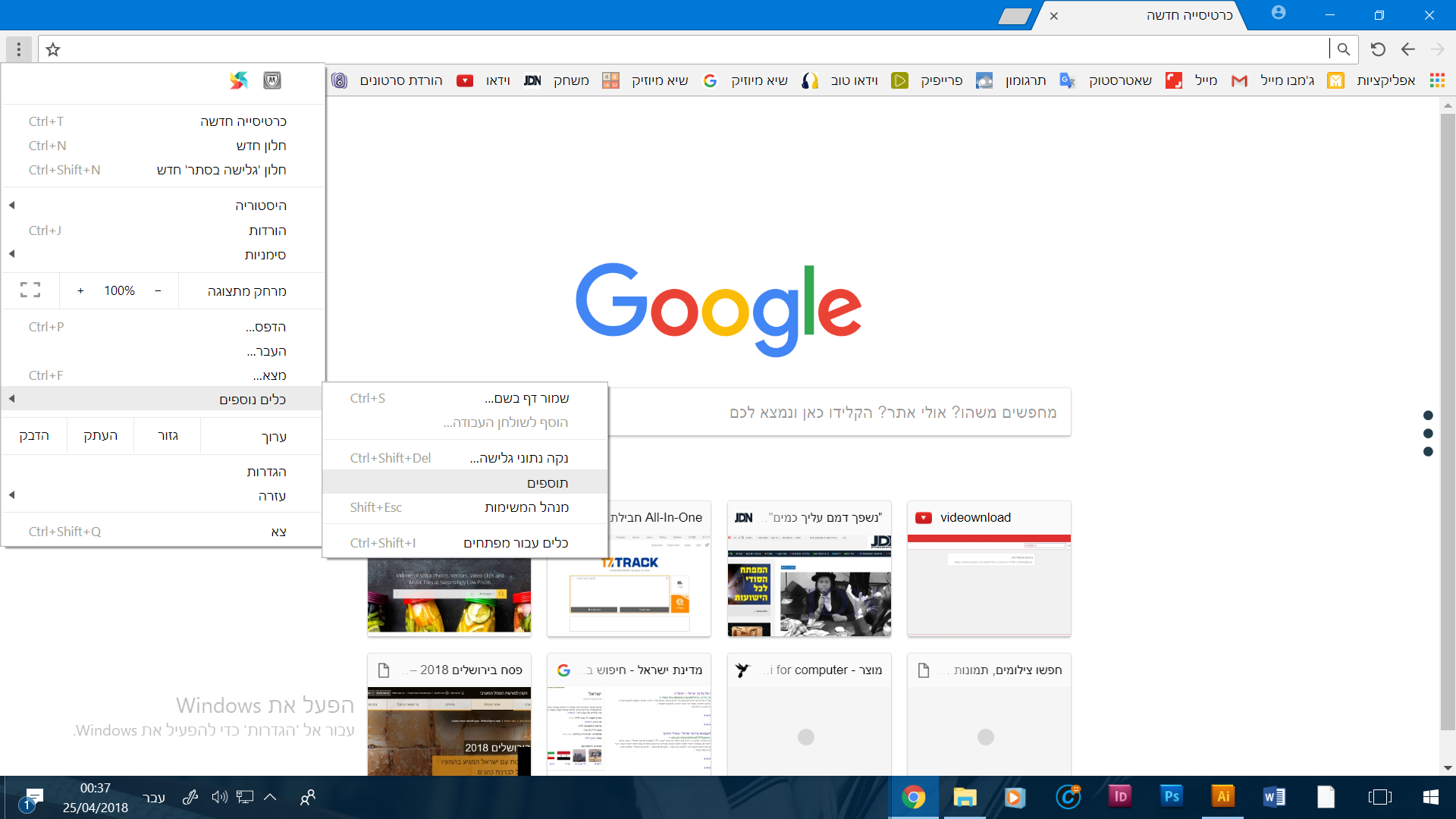Click the fullscreen icon in zoom row
This screenshot has width=1456, height=819.
coord(30,290)
